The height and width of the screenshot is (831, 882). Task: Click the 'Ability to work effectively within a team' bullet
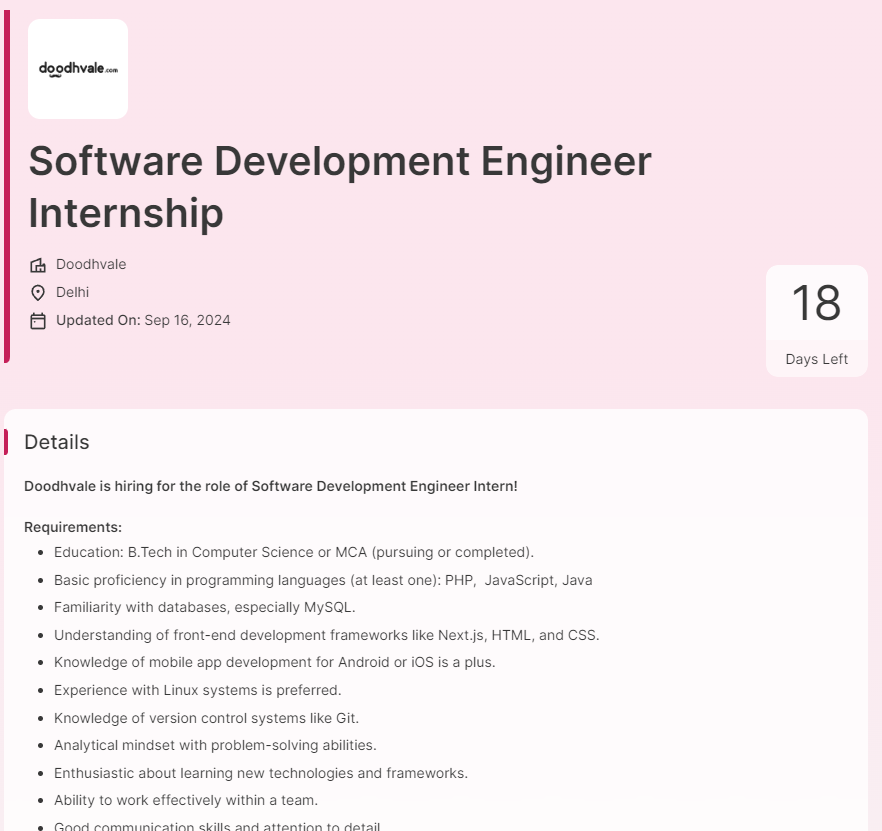click(x=186, y=801)
